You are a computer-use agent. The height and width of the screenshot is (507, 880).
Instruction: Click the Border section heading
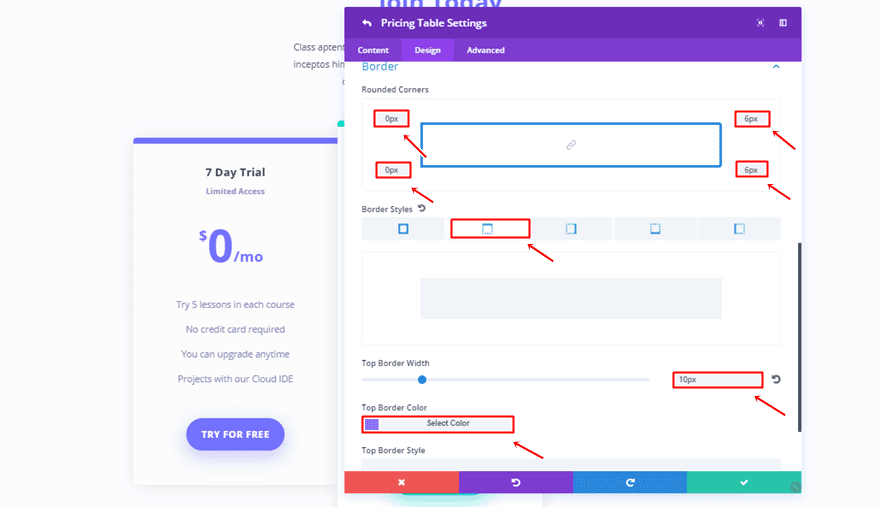[380, 67]
